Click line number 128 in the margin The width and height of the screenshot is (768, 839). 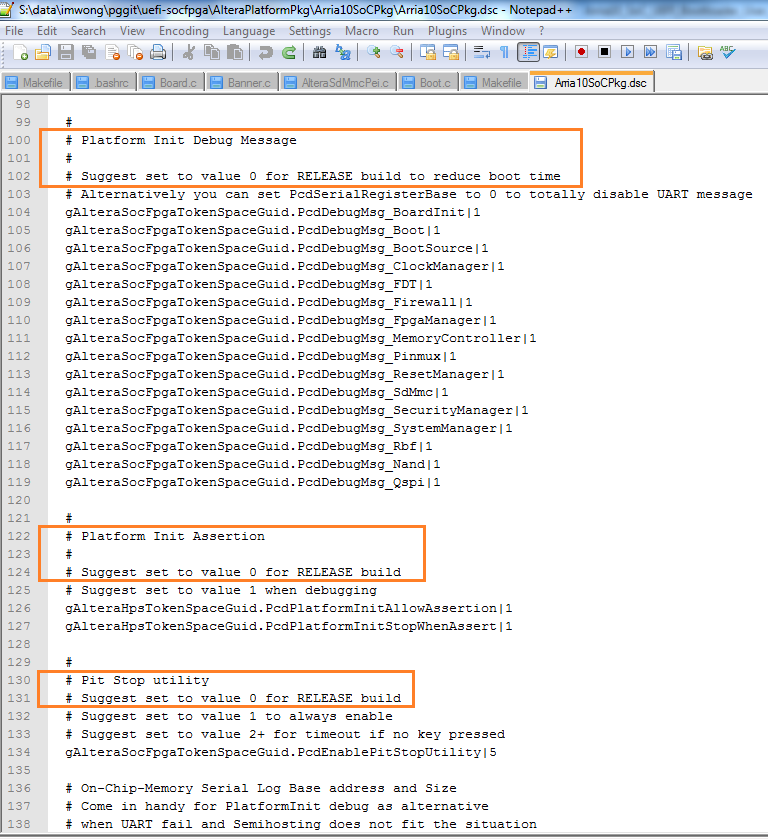19,644
